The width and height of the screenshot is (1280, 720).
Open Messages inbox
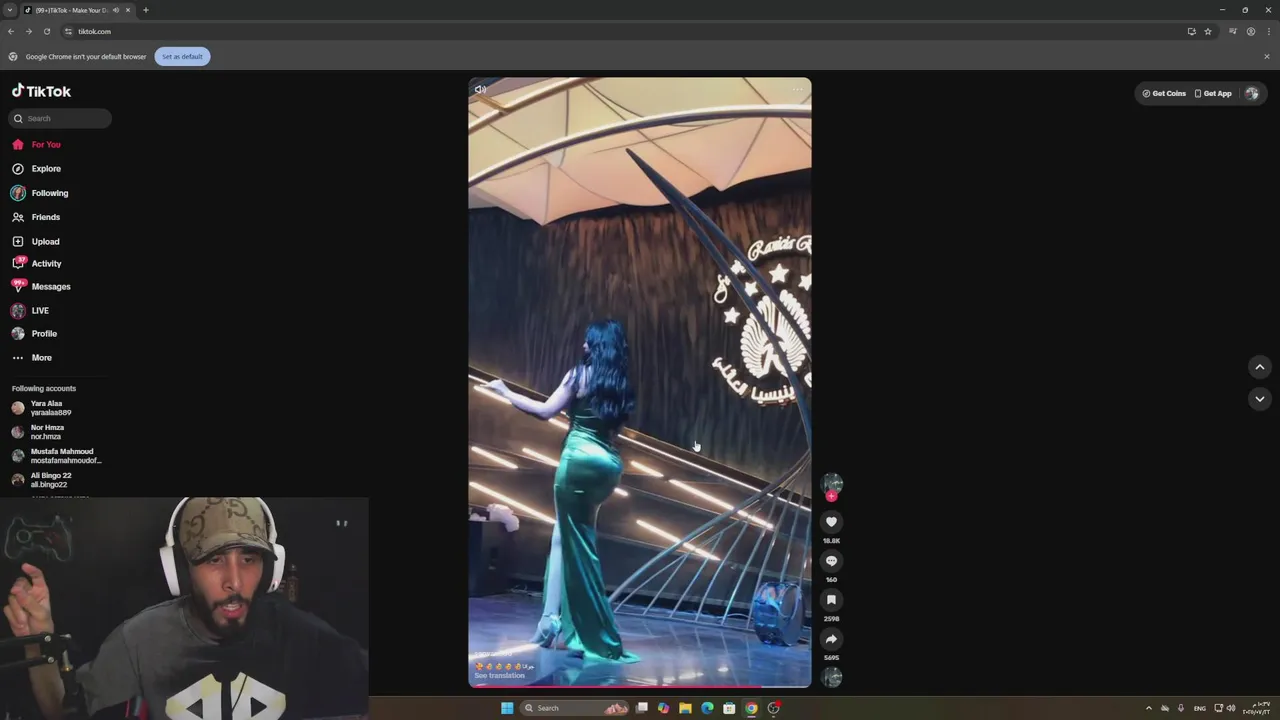pyautogui.click(x=41, y=287)
